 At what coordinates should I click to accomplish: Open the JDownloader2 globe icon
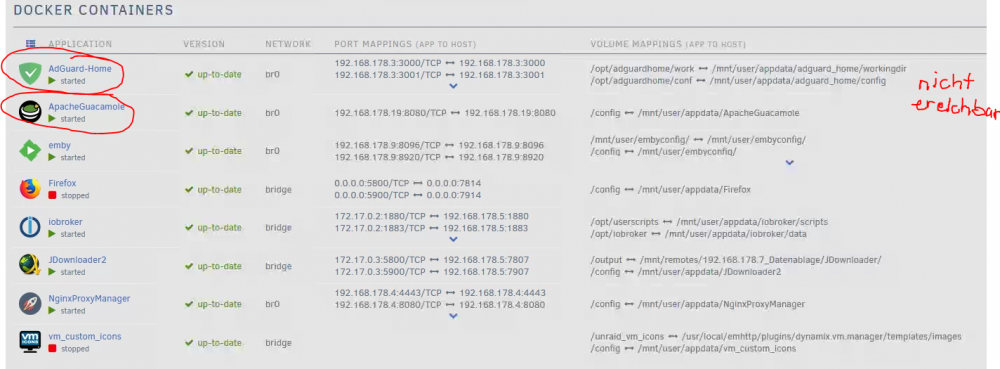pos(30,266)
